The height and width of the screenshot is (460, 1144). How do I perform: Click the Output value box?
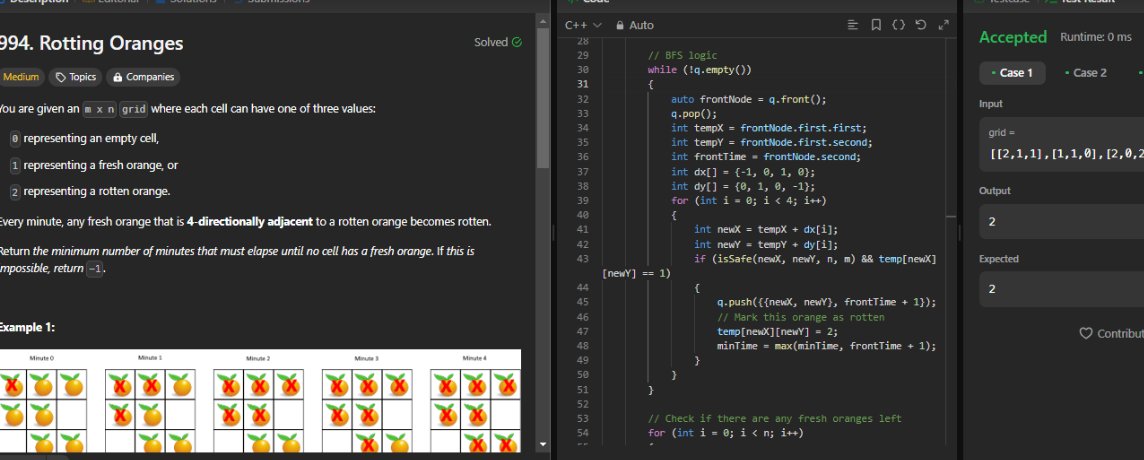1062,222
